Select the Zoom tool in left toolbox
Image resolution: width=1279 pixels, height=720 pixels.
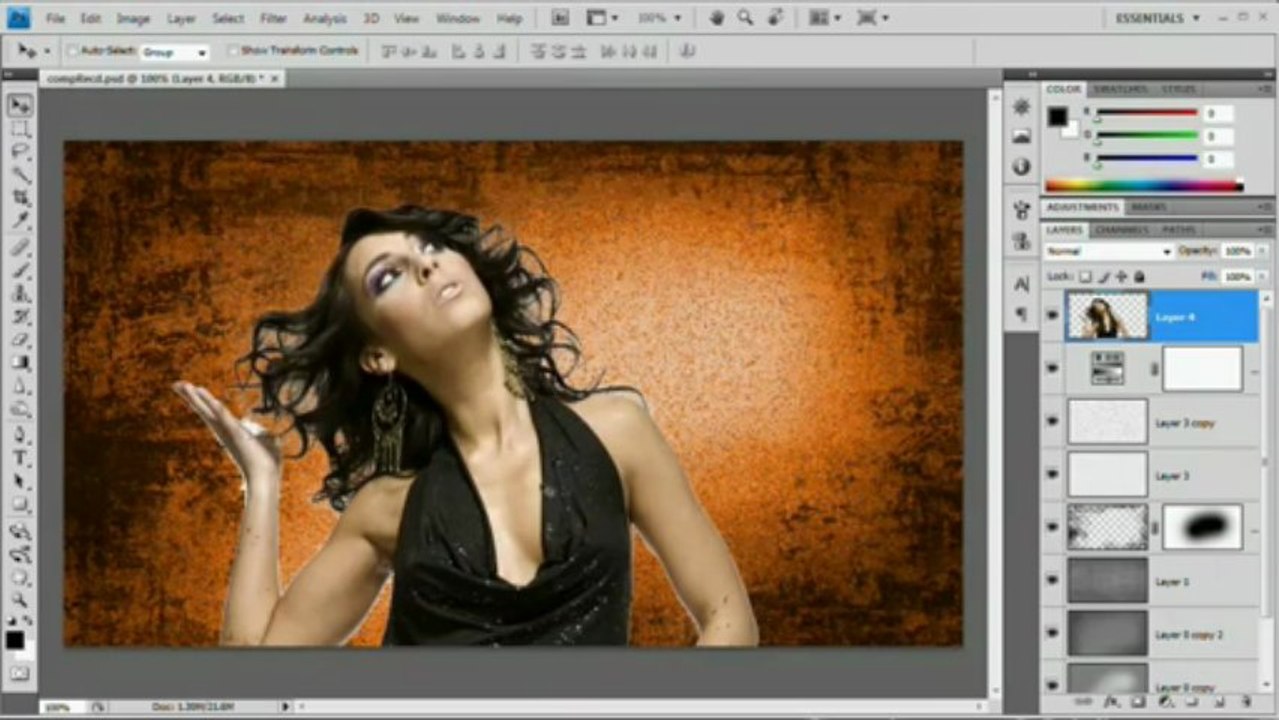click(19, 601)
